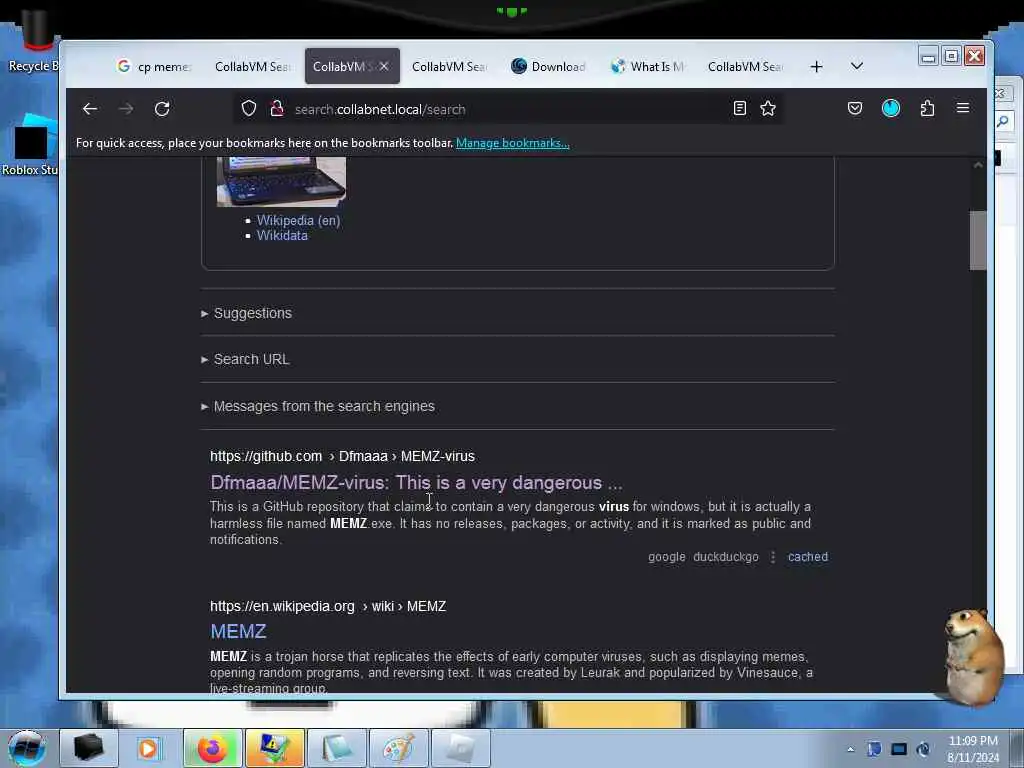Image resolution: width=1024 pixels, height=768 pixels.
Task: Switch to the fourth CollabVM Search tab
Action: coord(449,67)
